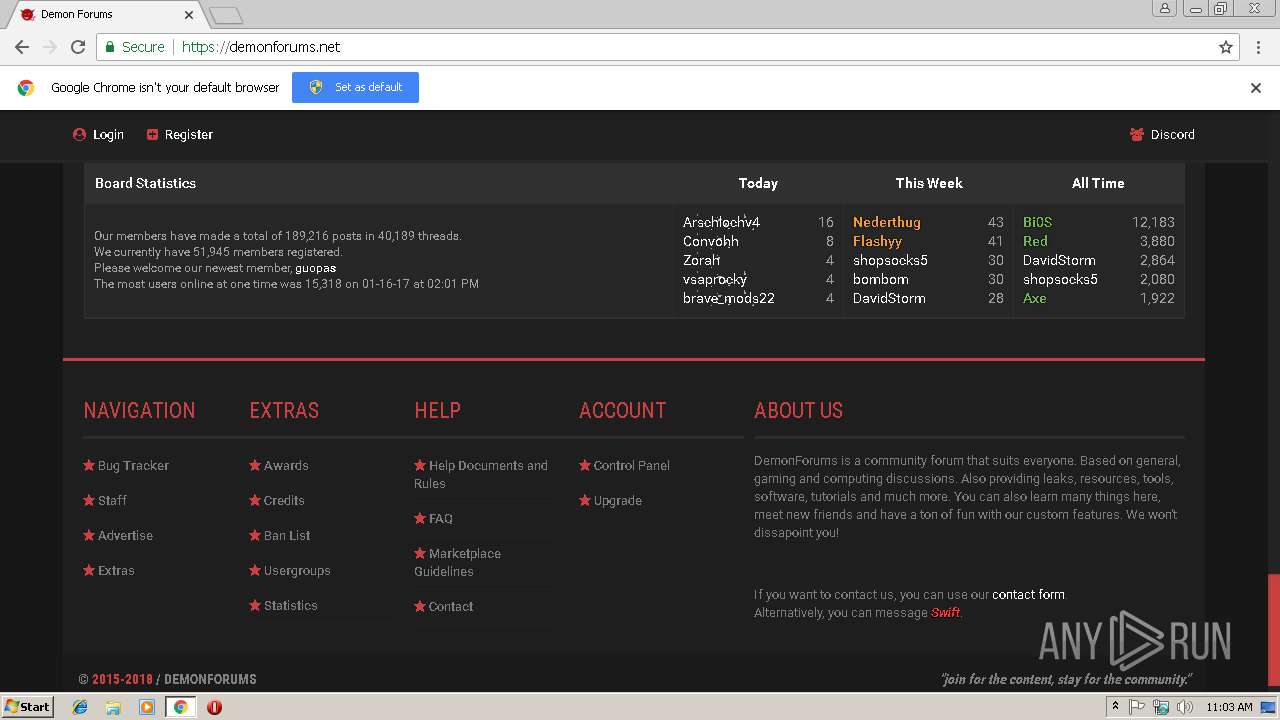
Task: Click the Chrome taskbar icon
Action: click(x=180, y=707)
